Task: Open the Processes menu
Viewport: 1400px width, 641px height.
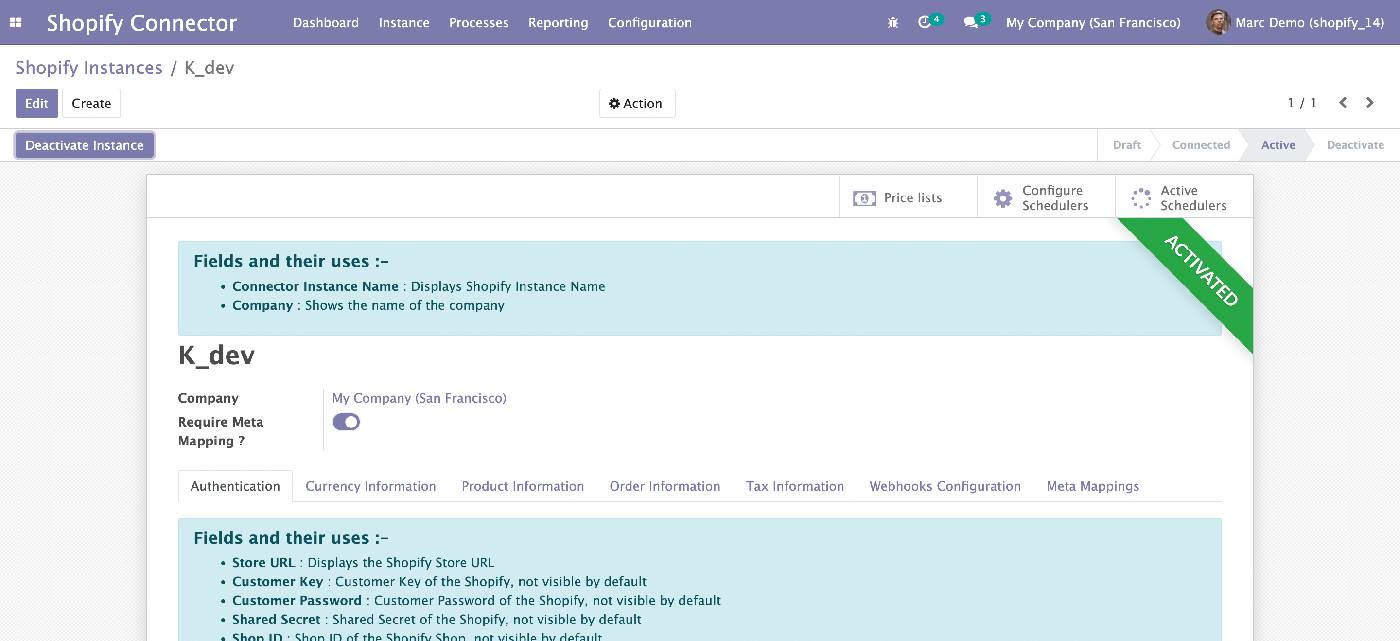Action: 479,22
